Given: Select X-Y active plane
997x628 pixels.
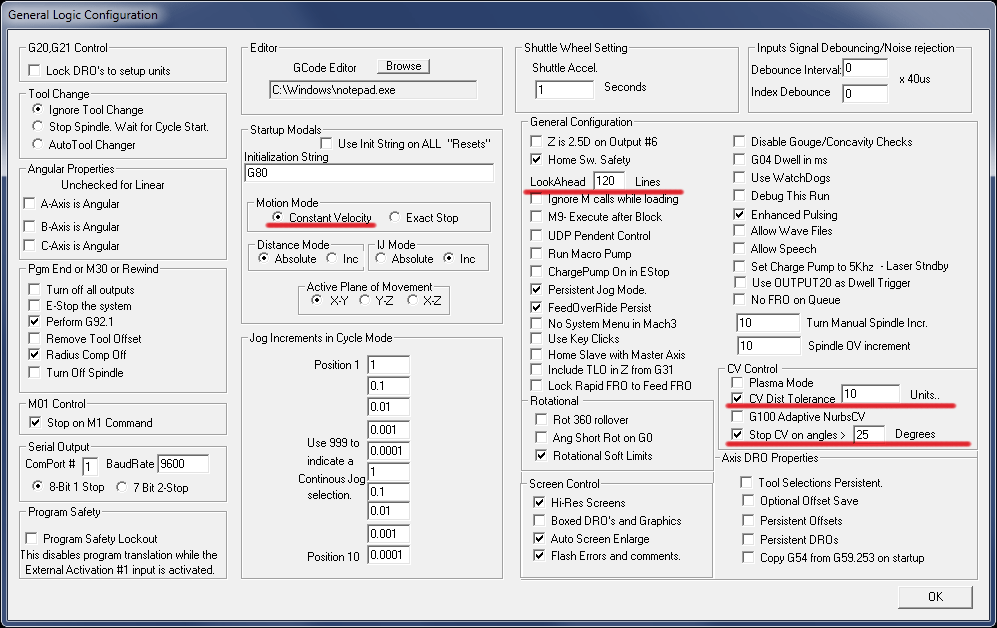Looking at the screenshot, I should [x=316, y=299].
